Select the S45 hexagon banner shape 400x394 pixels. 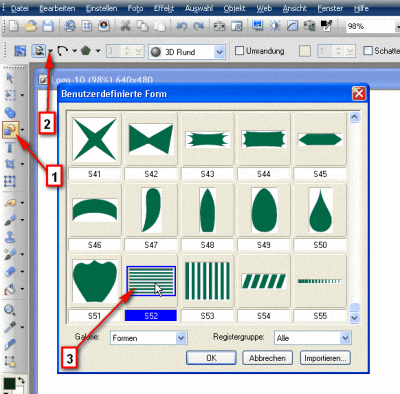[320, 139]
